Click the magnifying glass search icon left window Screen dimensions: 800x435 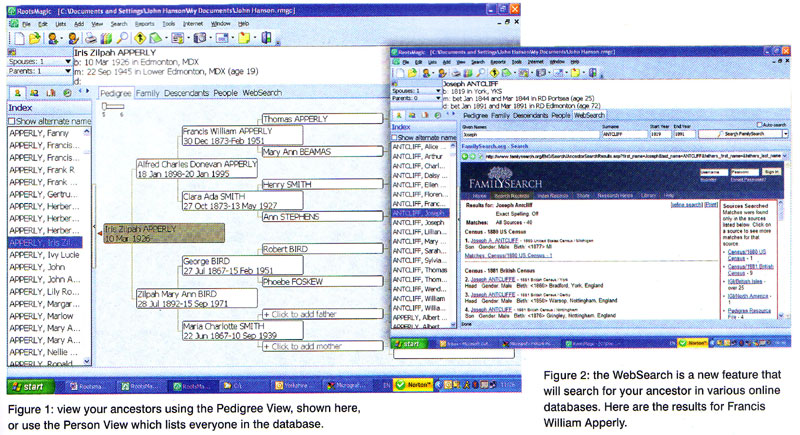[122, 38]
